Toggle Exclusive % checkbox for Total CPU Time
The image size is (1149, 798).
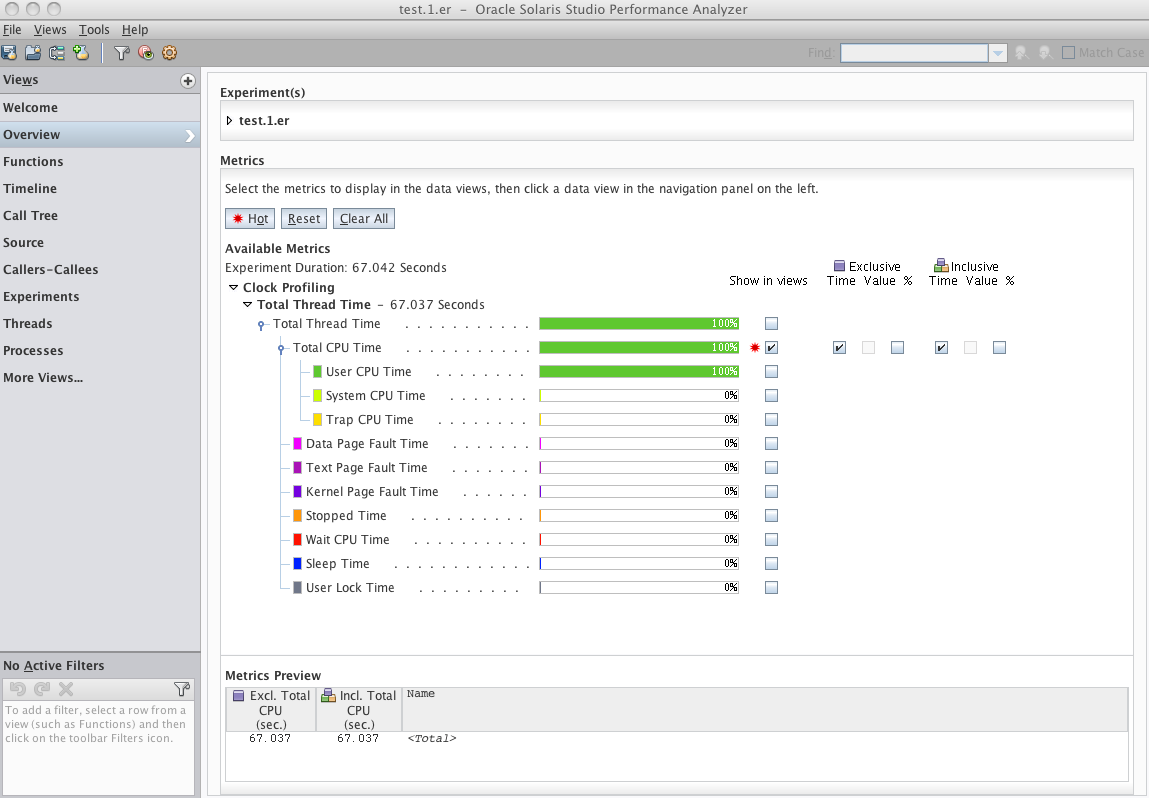coord(898,347)
